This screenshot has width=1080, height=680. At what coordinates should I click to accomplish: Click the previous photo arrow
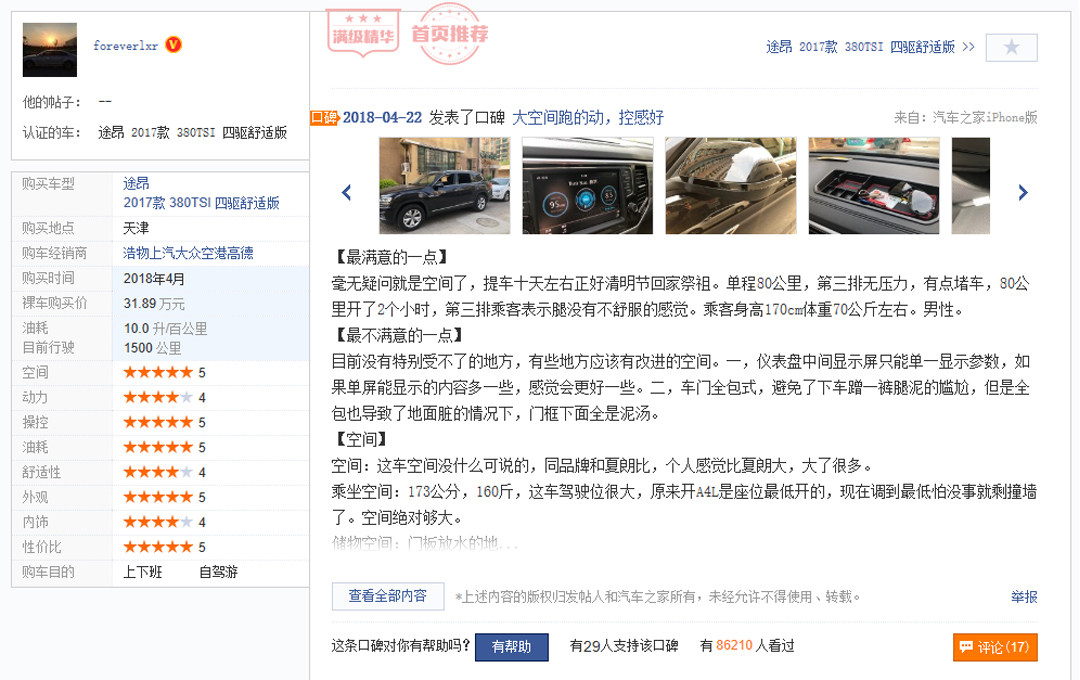pos(347,192)
